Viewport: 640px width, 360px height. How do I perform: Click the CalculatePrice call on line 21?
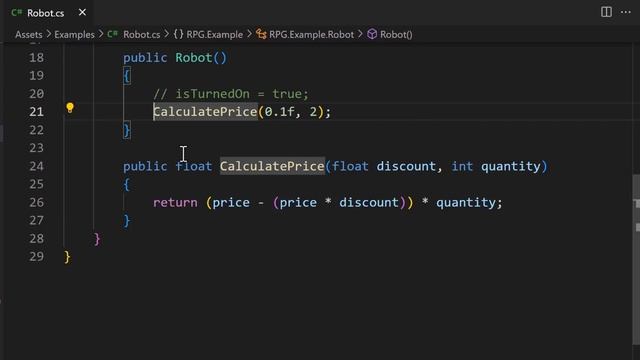point(205,112)
